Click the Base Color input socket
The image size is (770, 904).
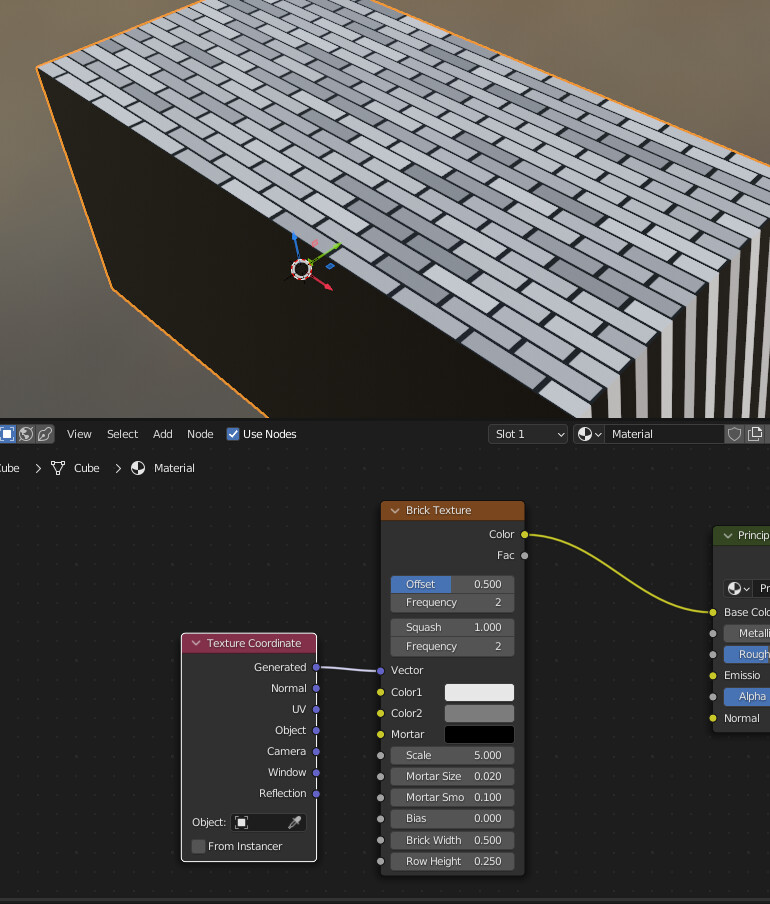click(713, 612)
